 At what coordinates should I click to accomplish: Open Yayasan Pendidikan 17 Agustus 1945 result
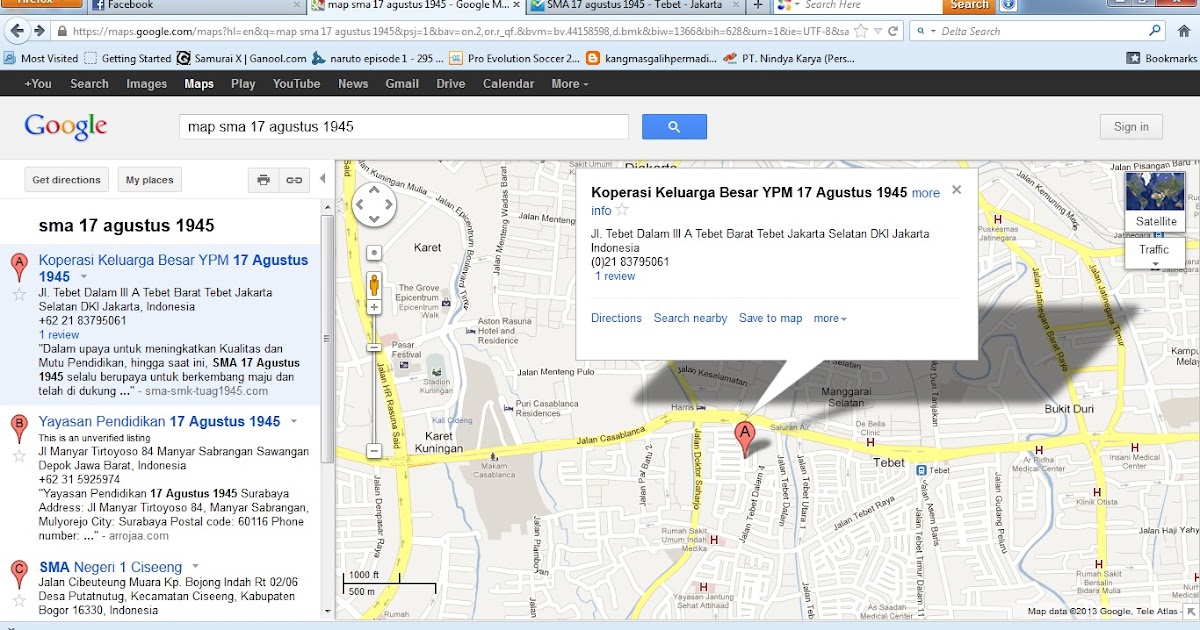[159, 422]
